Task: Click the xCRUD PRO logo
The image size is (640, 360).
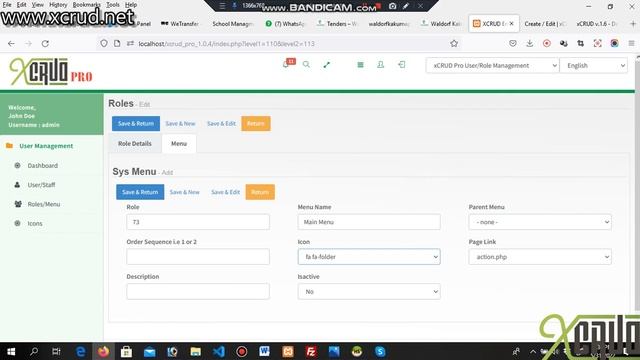Action: (x=51, y=71)
